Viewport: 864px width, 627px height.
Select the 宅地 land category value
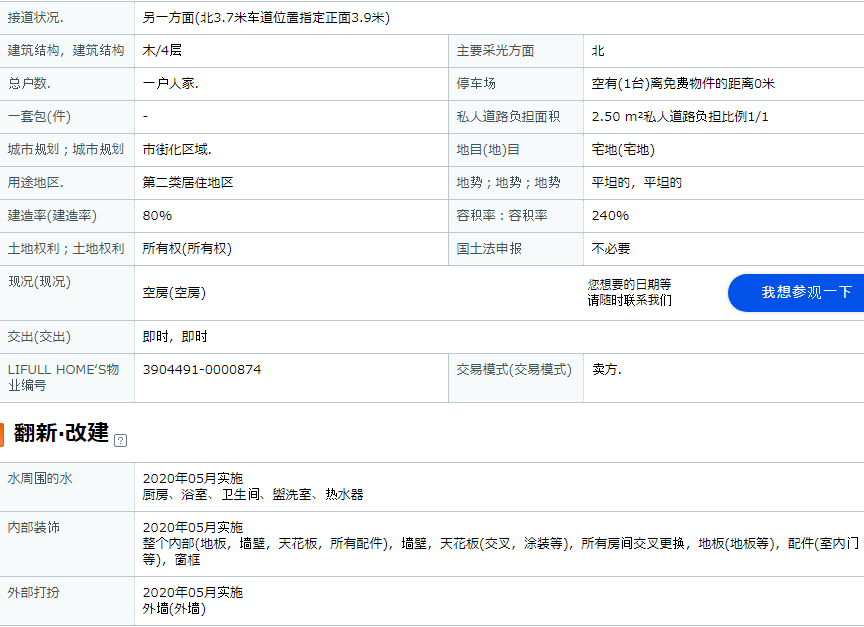[622, 150]
